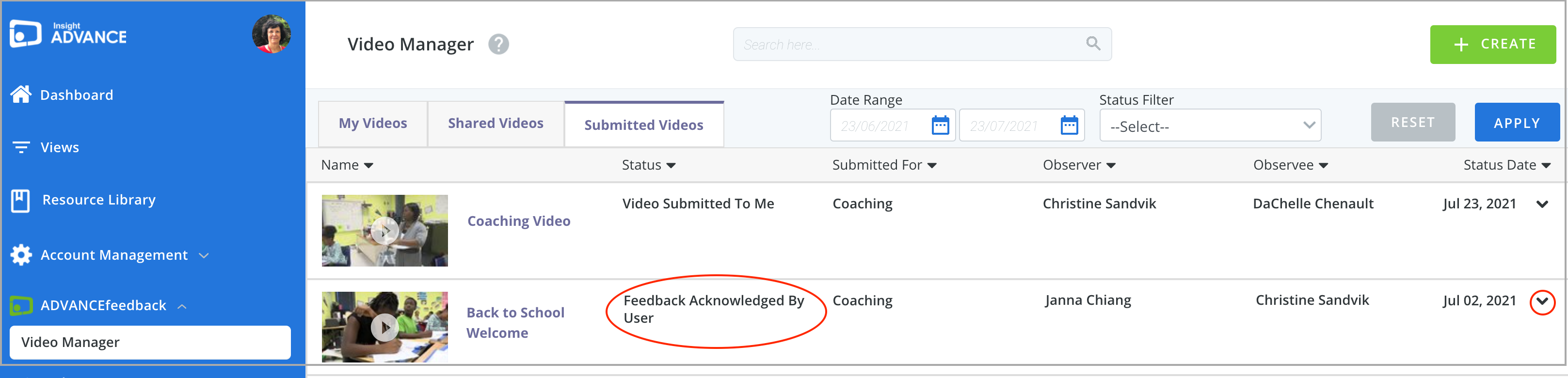Open the Status Filter select dropdown
The image size is (1568, 378).
click(1210, 126)
